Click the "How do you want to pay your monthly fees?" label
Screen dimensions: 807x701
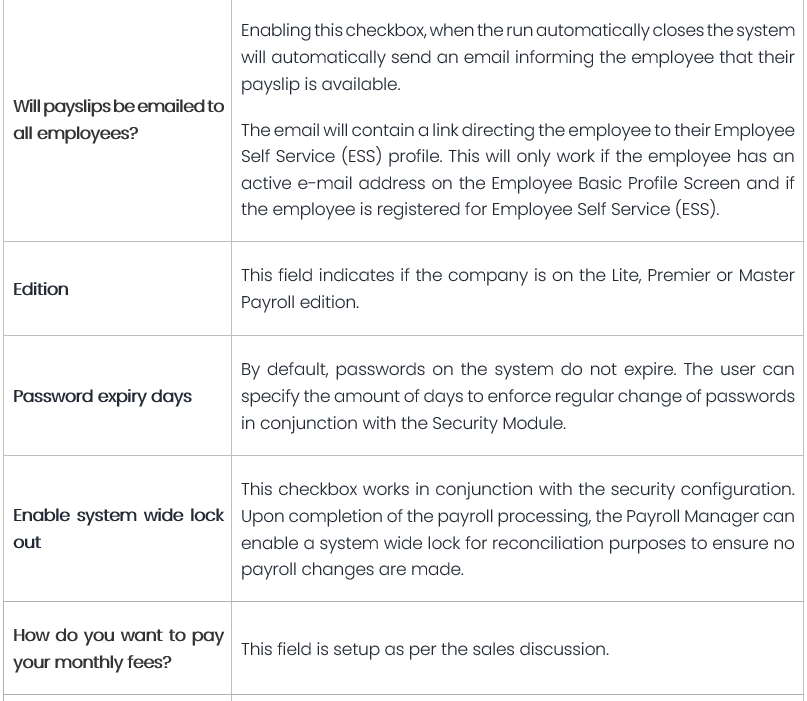118,648
